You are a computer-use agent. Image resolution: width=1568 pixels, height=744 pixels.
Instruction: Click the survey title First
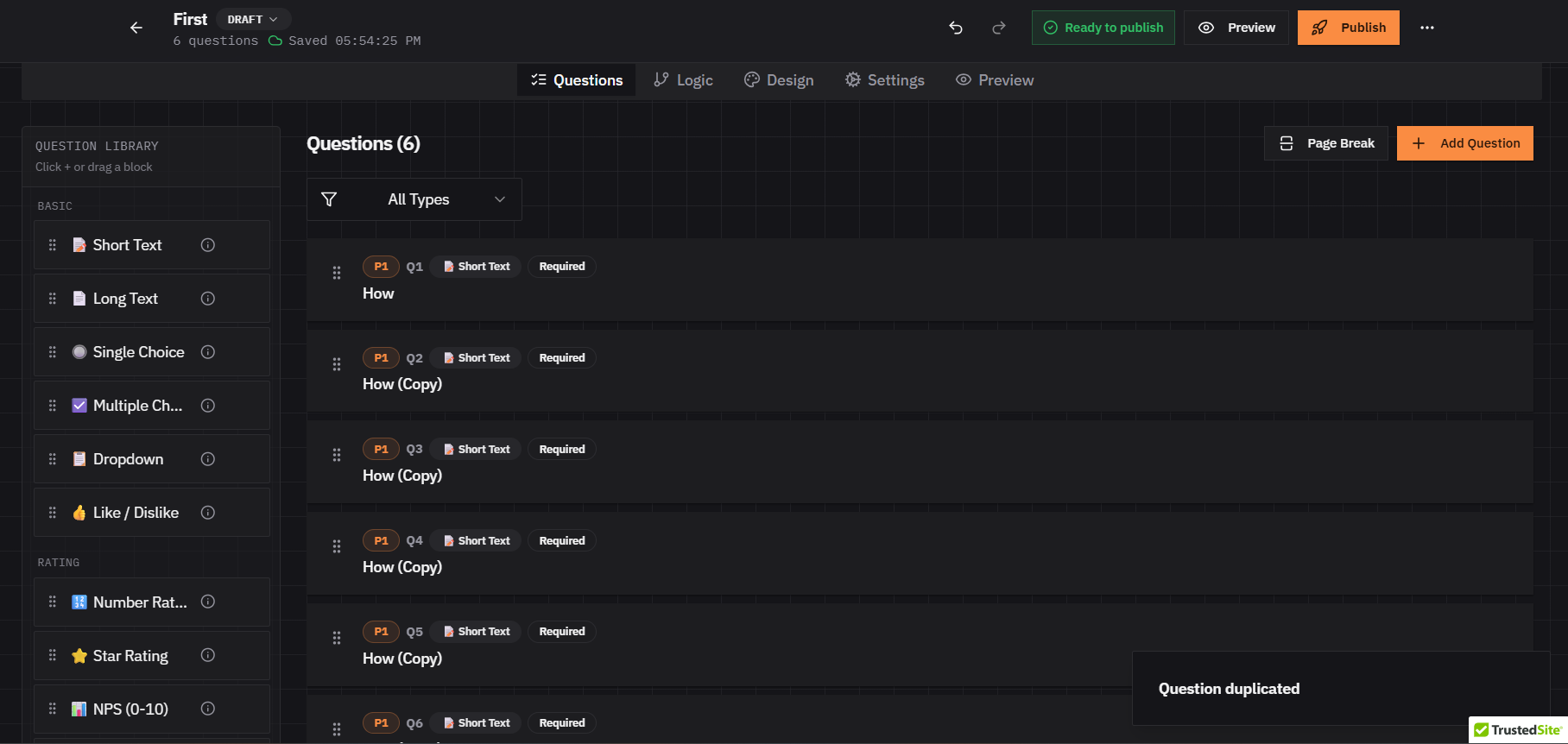click(190, 19)
